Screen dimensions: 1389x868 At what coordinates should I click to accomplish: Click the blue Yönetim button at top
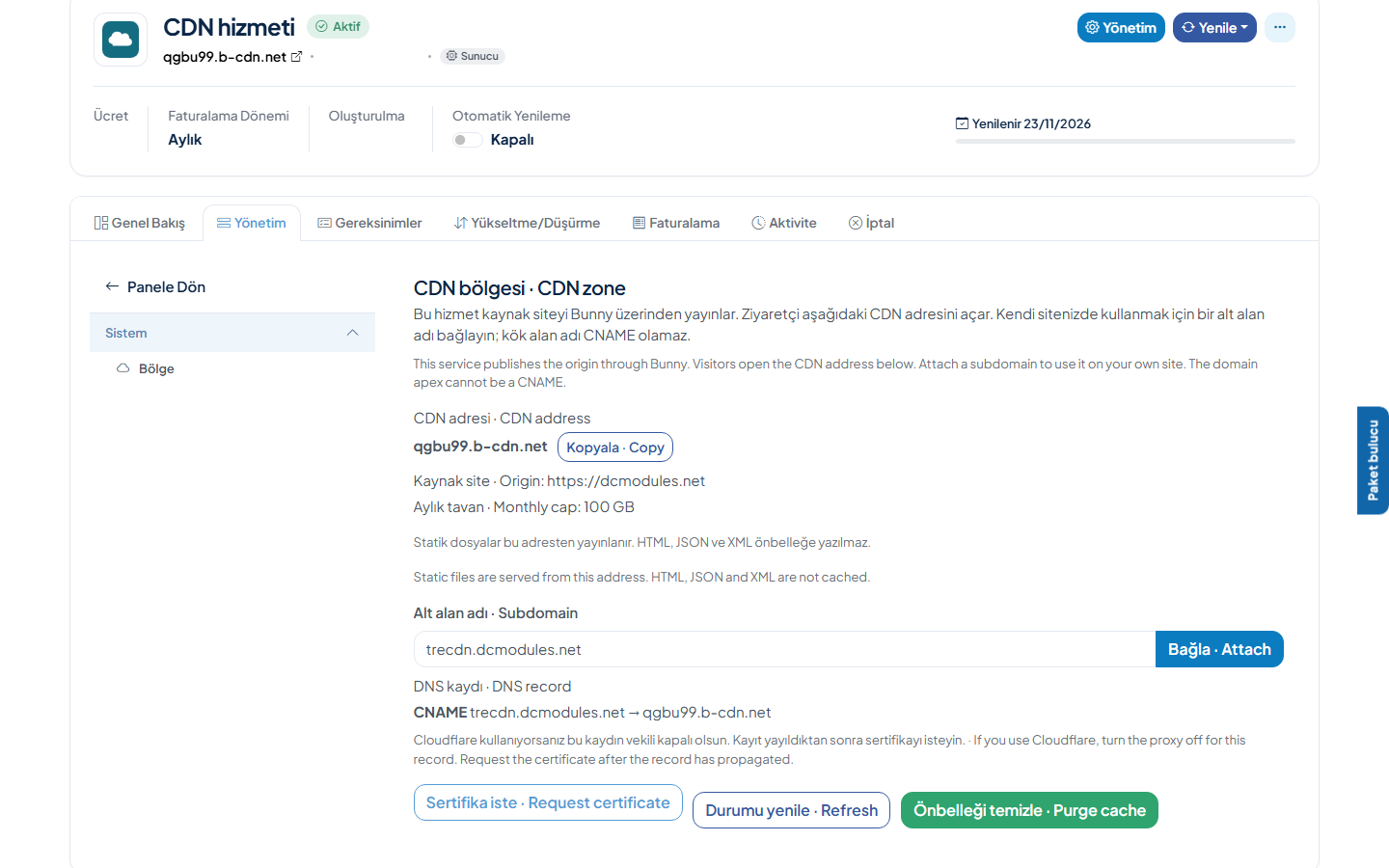1121,27
